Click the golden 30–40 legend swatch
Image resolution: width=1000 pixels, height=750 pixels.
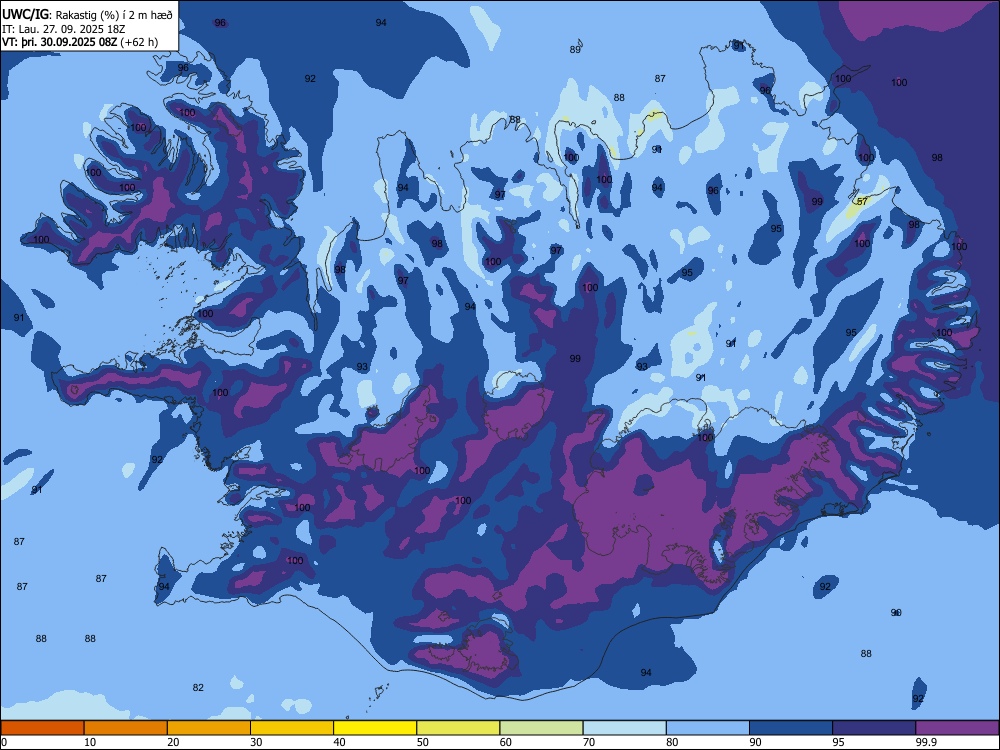point(292,728)
